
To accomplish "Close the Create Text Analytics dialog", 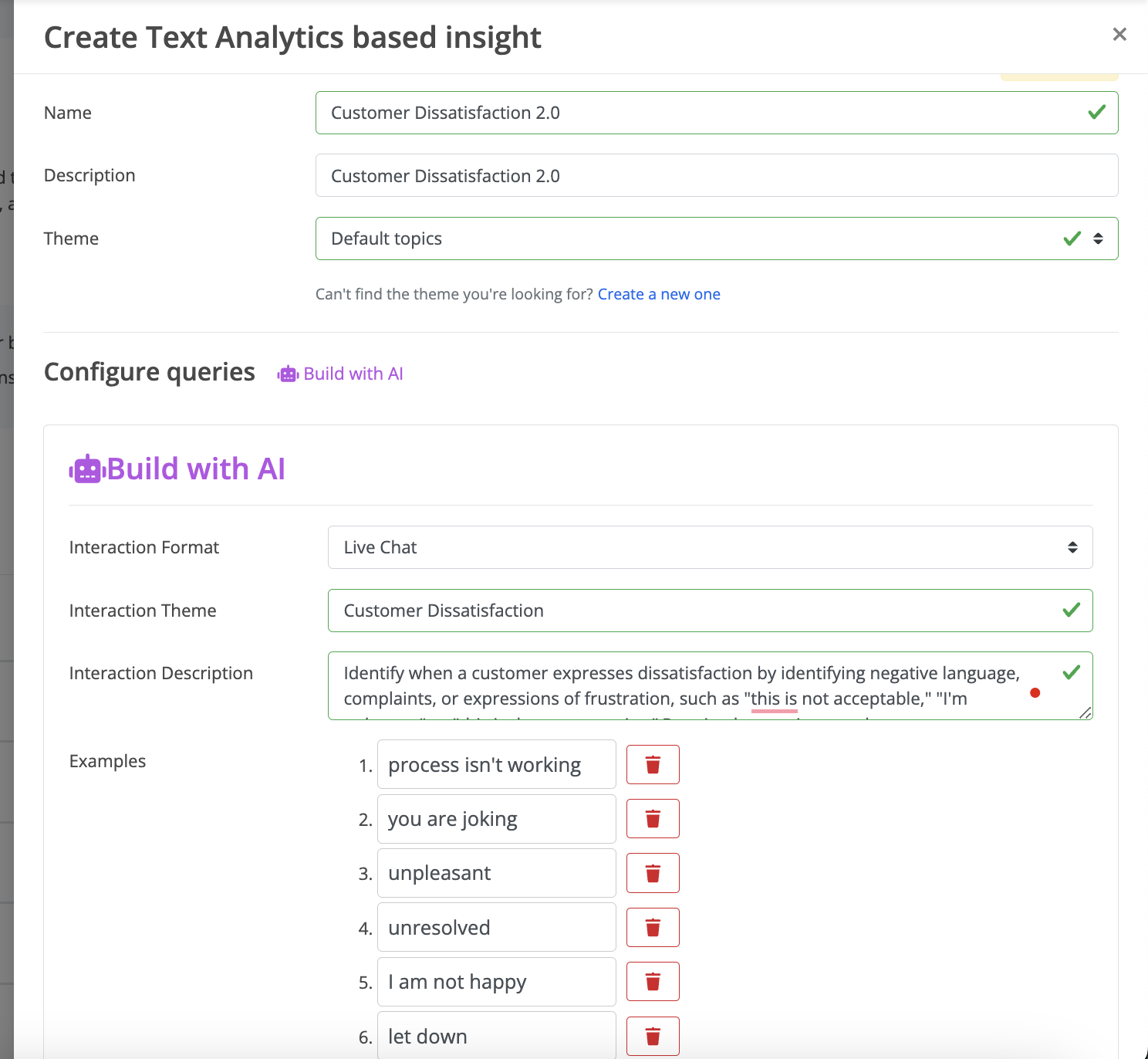I will pos(1119,34).
